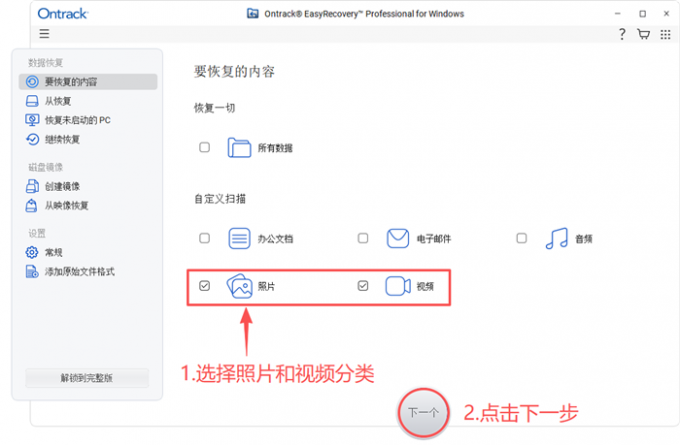Click the 音频 music note icon
Screen dimensions: 680x445
pyautogui.click(x=557, y=238)
